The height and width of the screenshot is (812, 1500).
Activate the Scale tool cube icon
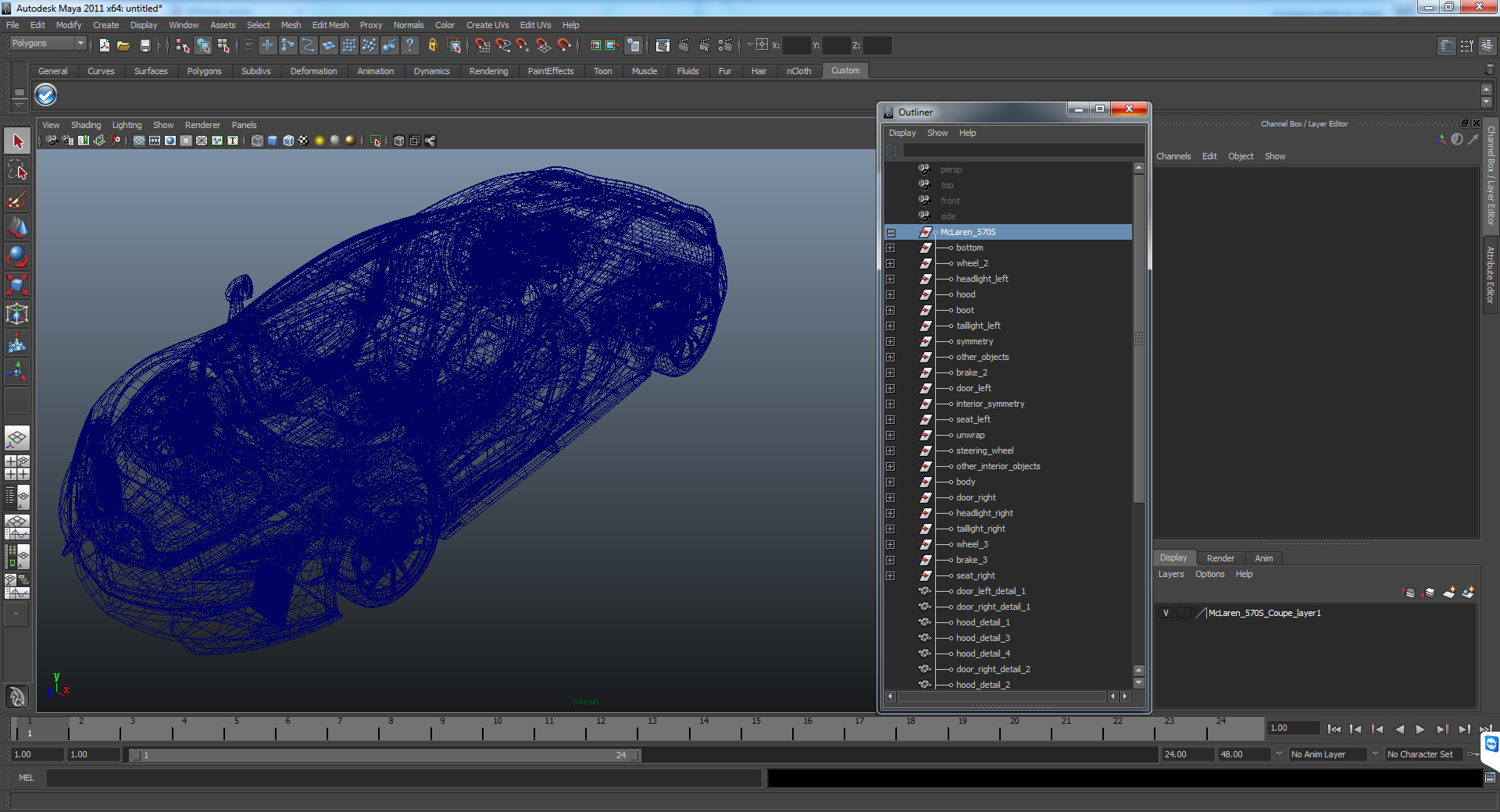pyautogui.click(x=17, y=285)
